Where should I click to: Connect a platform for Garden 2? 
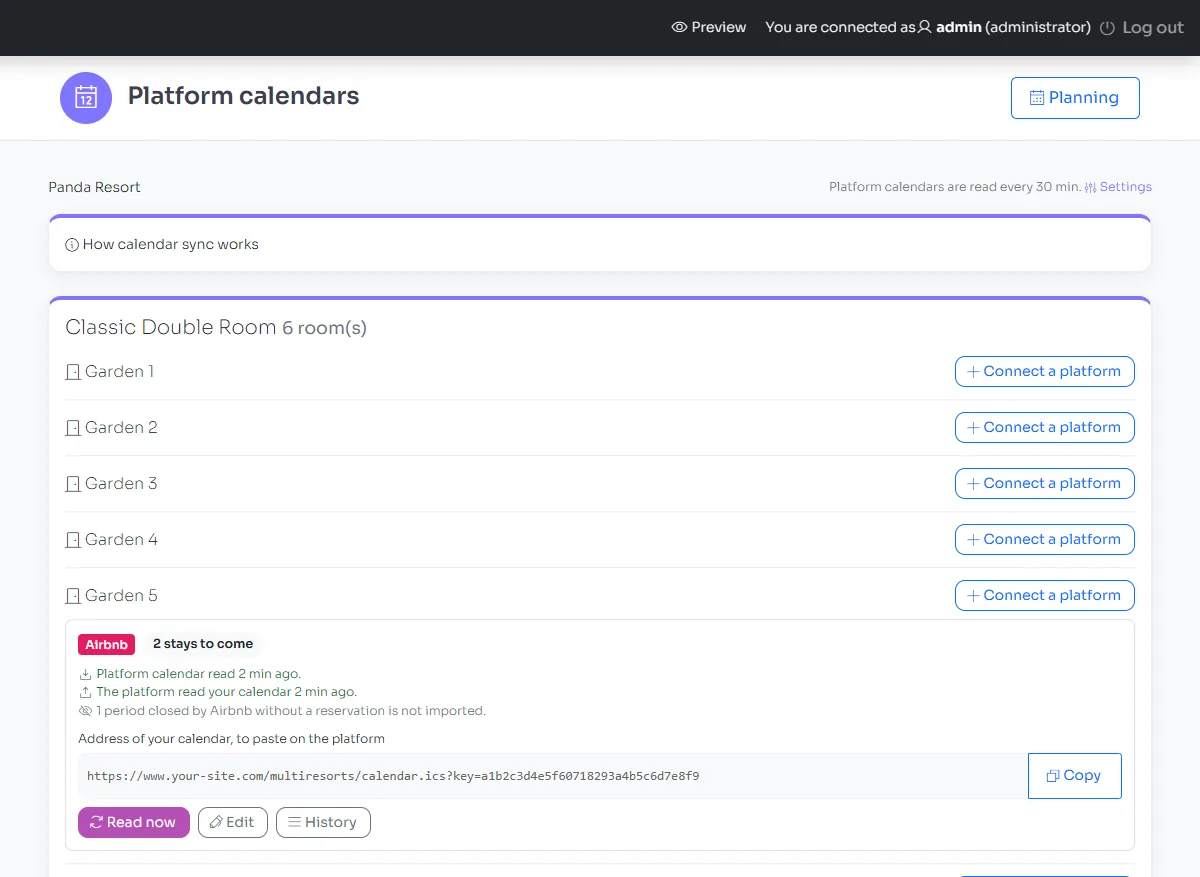(x=1045, y=427)
